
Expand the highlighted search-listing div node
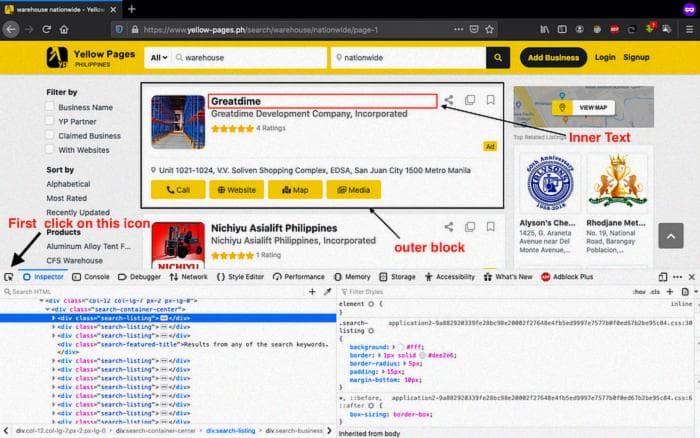pyautogui.click(x=54, y=318)
